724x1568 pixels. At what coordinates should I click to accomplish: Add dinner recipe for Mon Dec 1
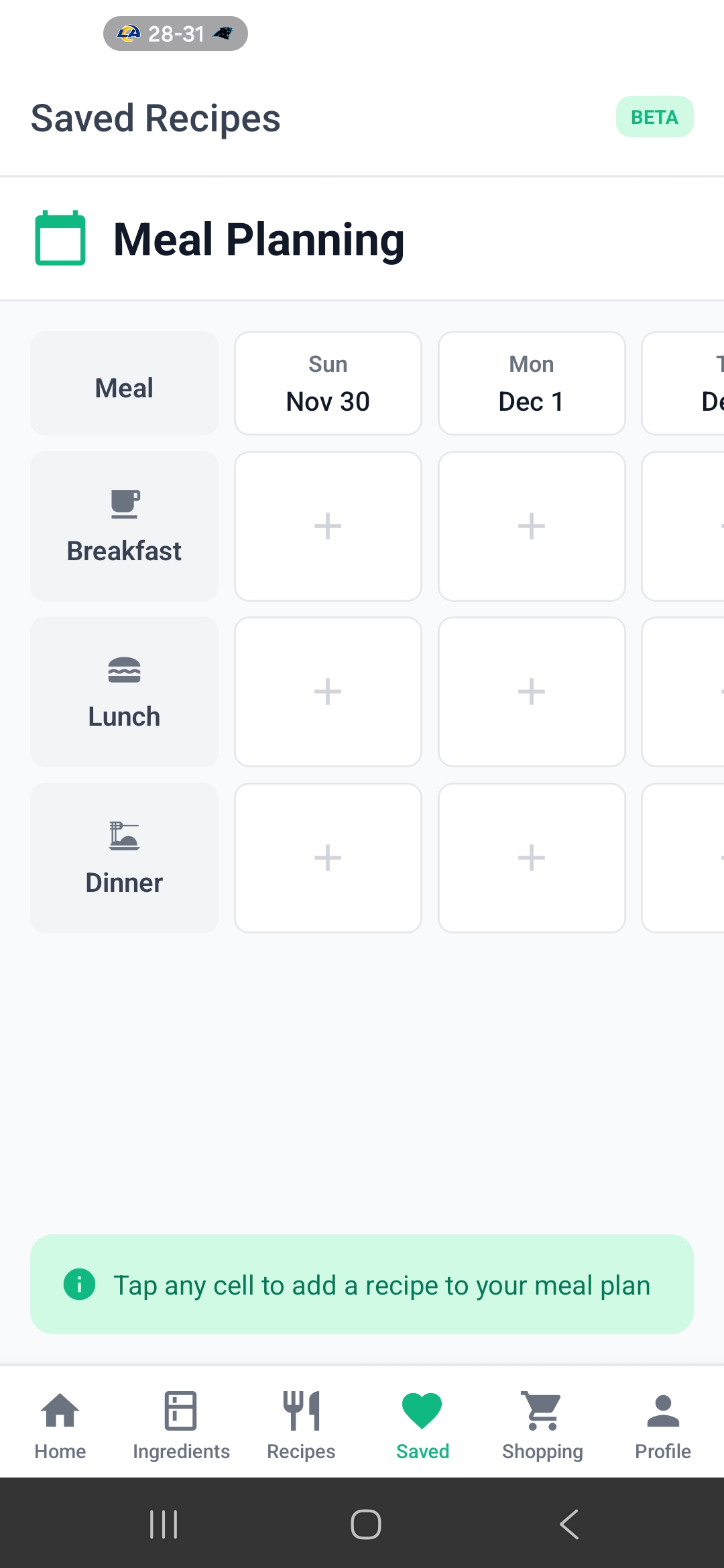tap(532, 858)
